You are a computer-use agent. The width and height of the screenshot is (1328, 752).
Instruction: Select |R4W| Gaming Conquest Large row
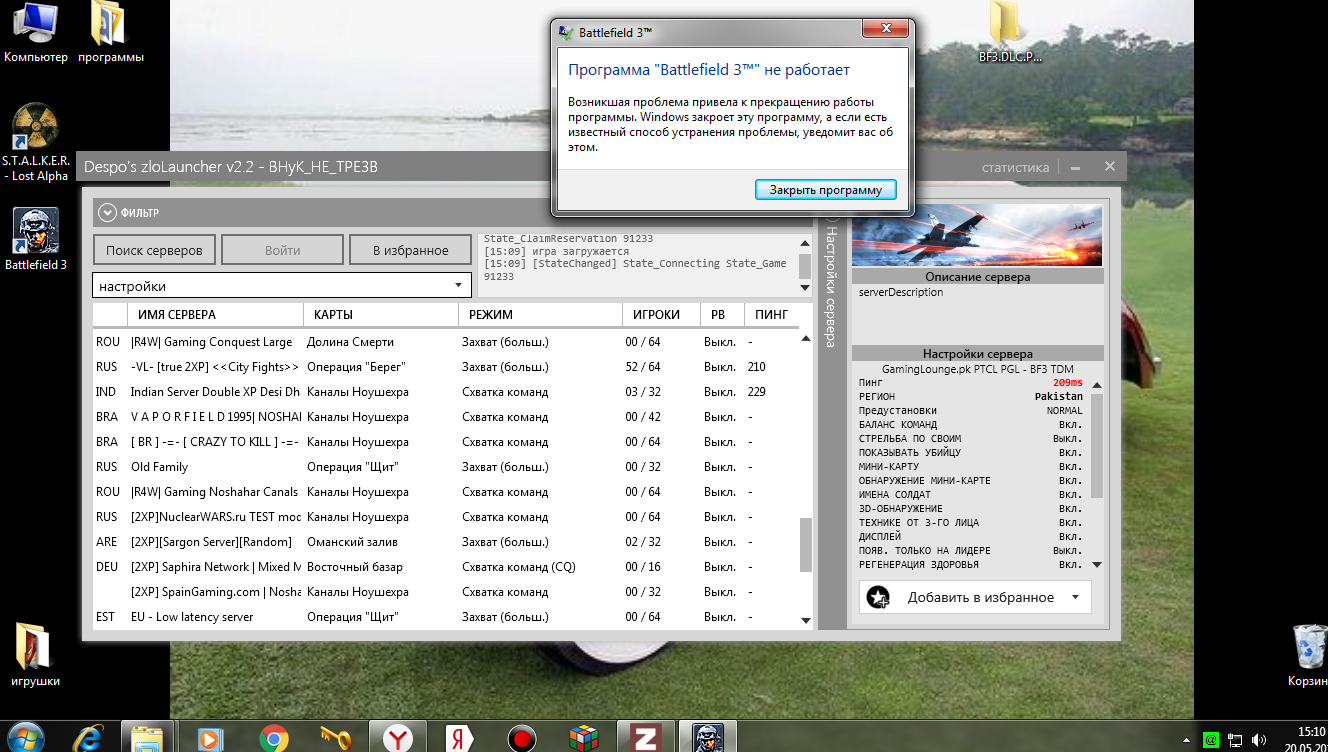(x=447, y=342)
